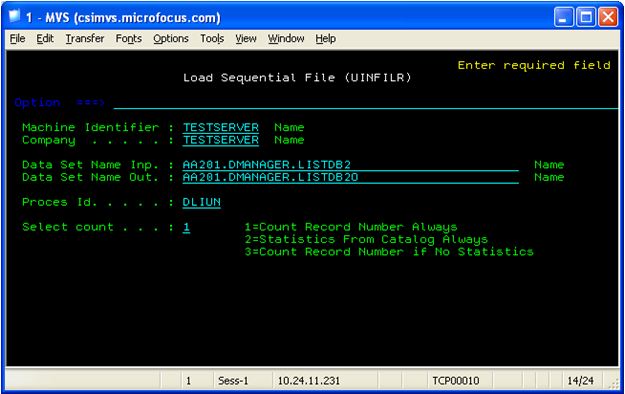Click the TCP00010 status bar panel
The image size is (625, 394).
456,380
